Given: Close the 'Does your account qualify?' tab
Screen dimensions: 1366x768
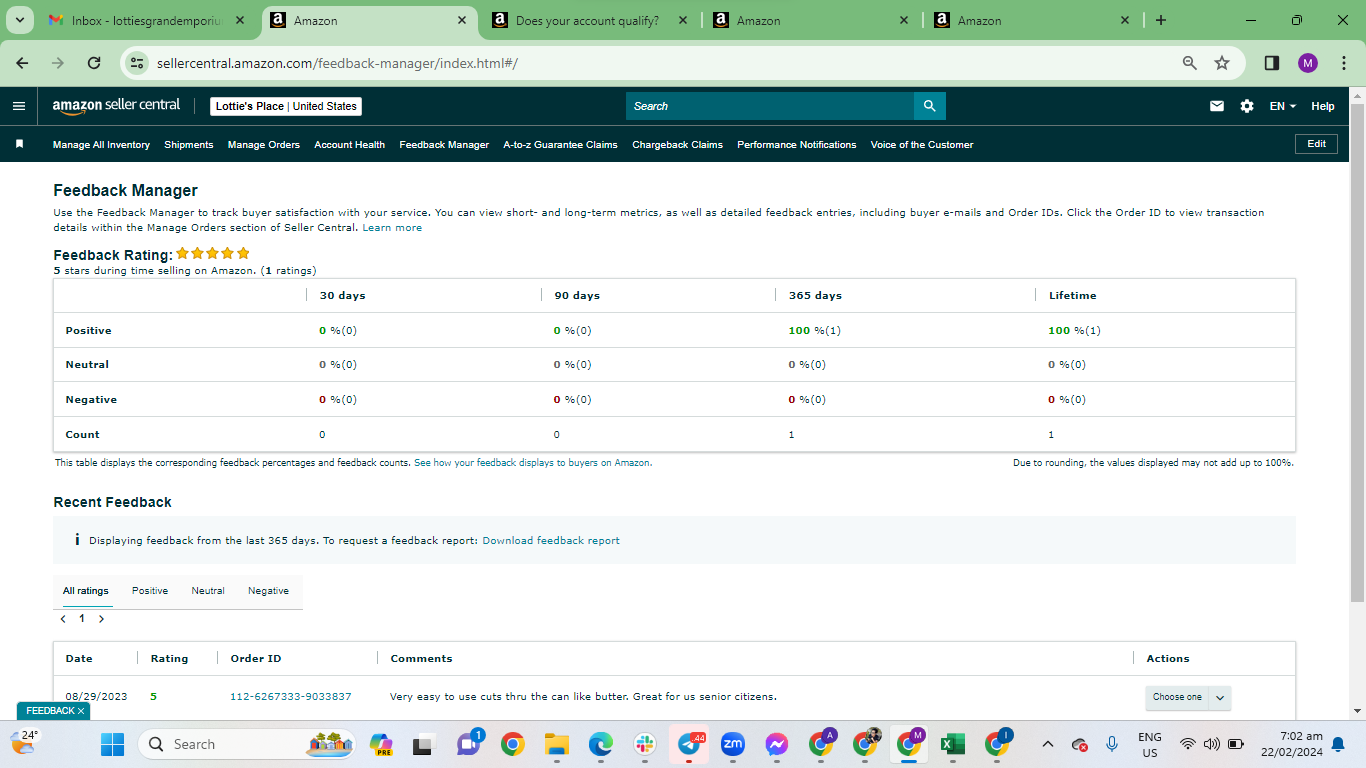Looking at the screenshot, I should point(682,20).
